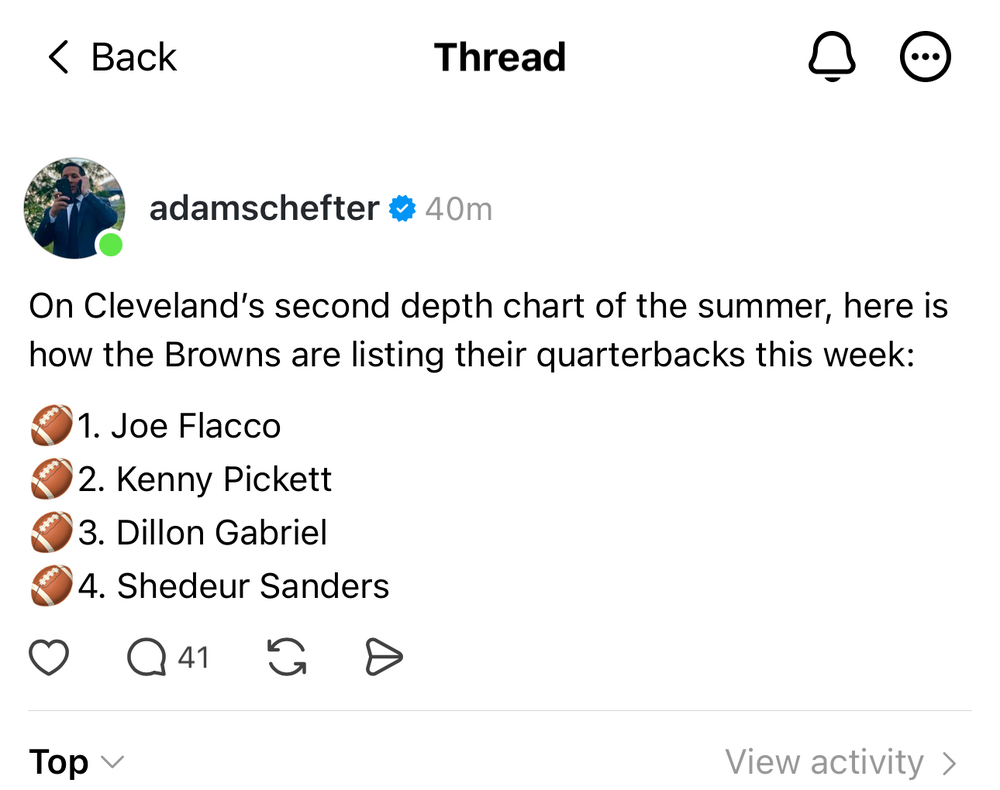Like the post with the heart icon
The width and height of the screenshot is (1000, 790).
pos(49,657)
